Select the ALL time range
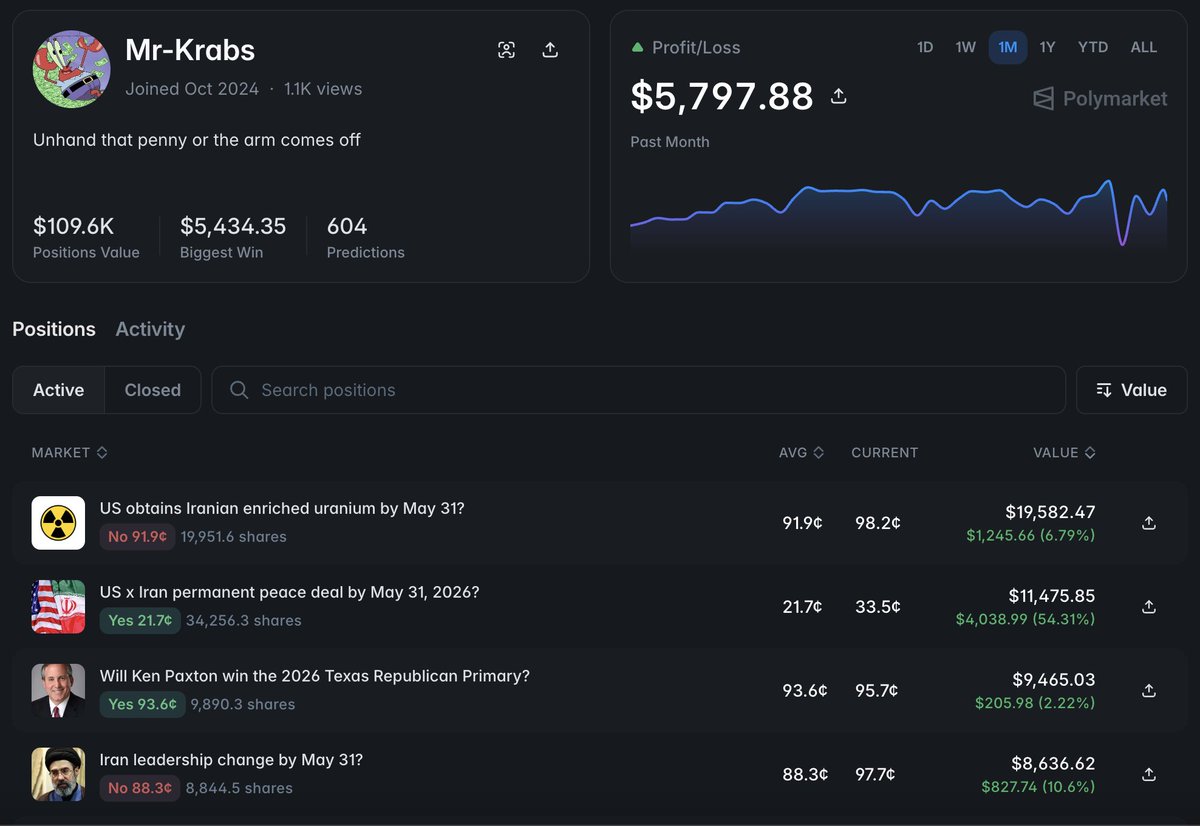This screenshot has height=826, width=1200. tap(1144, 47)
